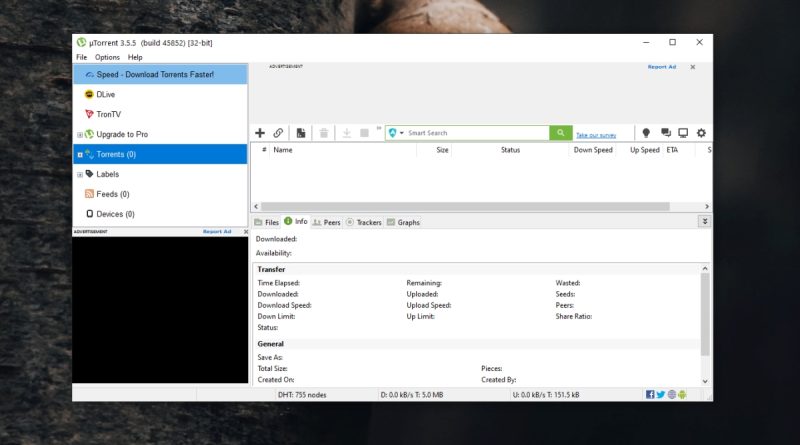
Task: Click the Info pane vertical scrollbar thumb
Action: [x=705, y=314]
